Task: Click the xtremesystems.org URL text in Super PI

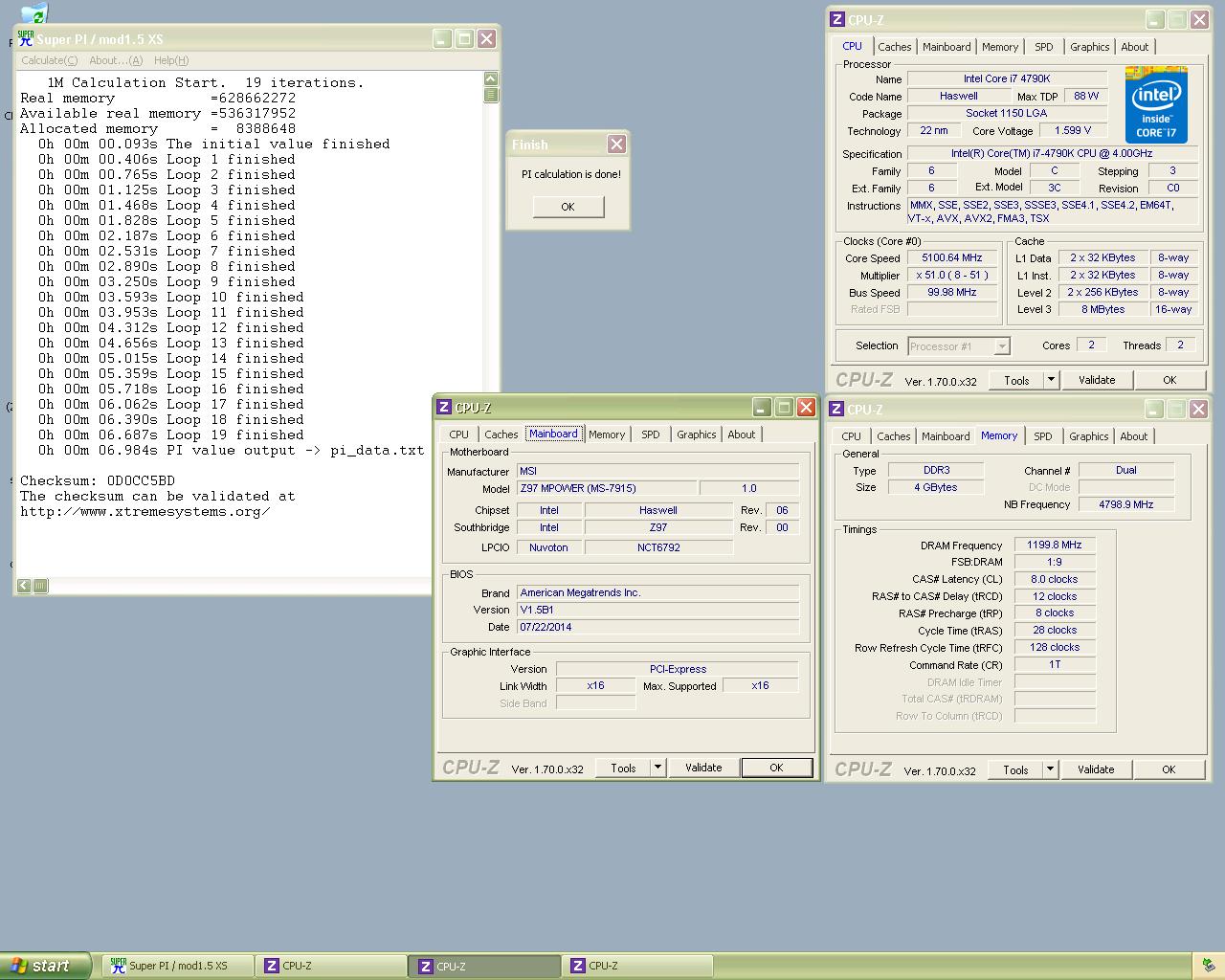Action: click(145, 511)
